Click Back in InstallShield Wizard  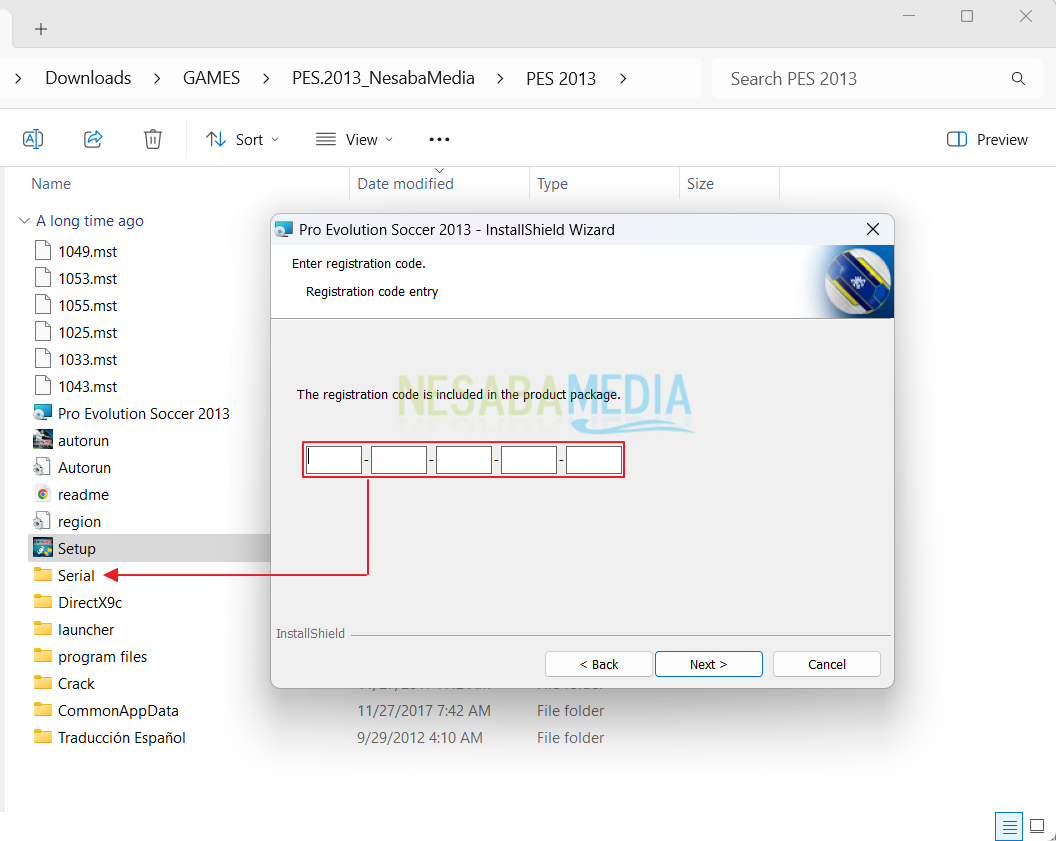pos(599,664)
